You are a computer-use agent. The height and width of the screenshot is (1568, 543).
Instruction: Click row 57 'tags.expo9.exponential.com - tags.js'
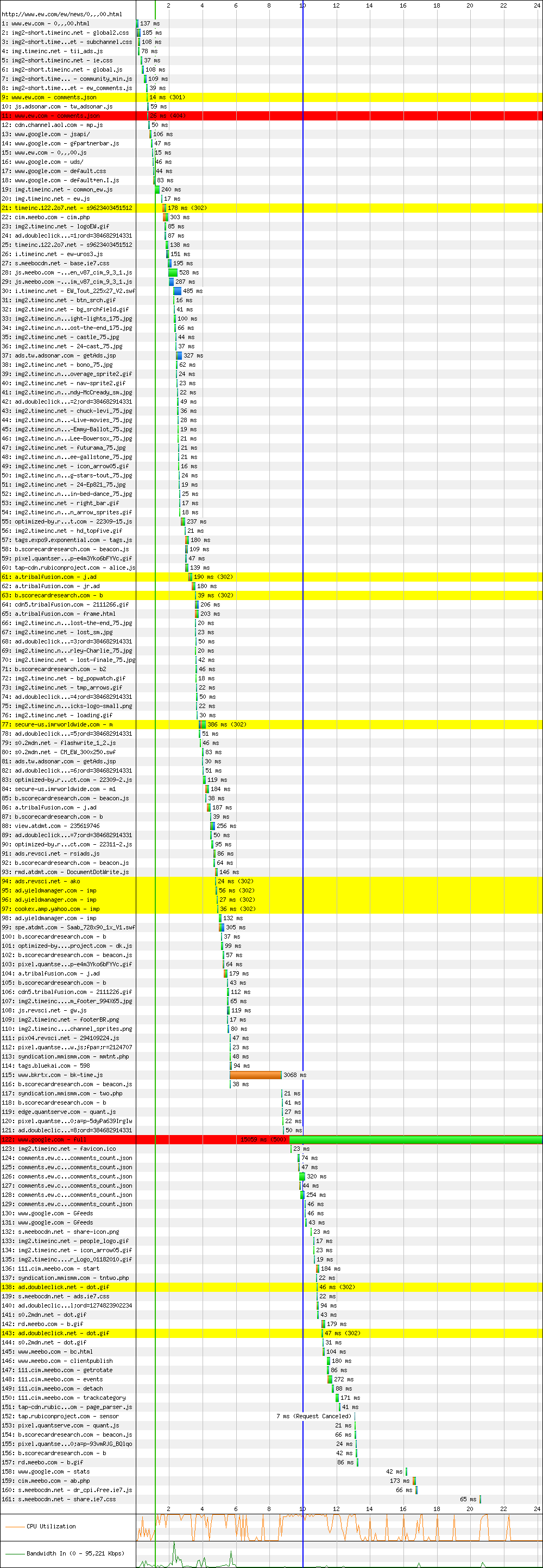pyautogui.click(x=271, y=540)
